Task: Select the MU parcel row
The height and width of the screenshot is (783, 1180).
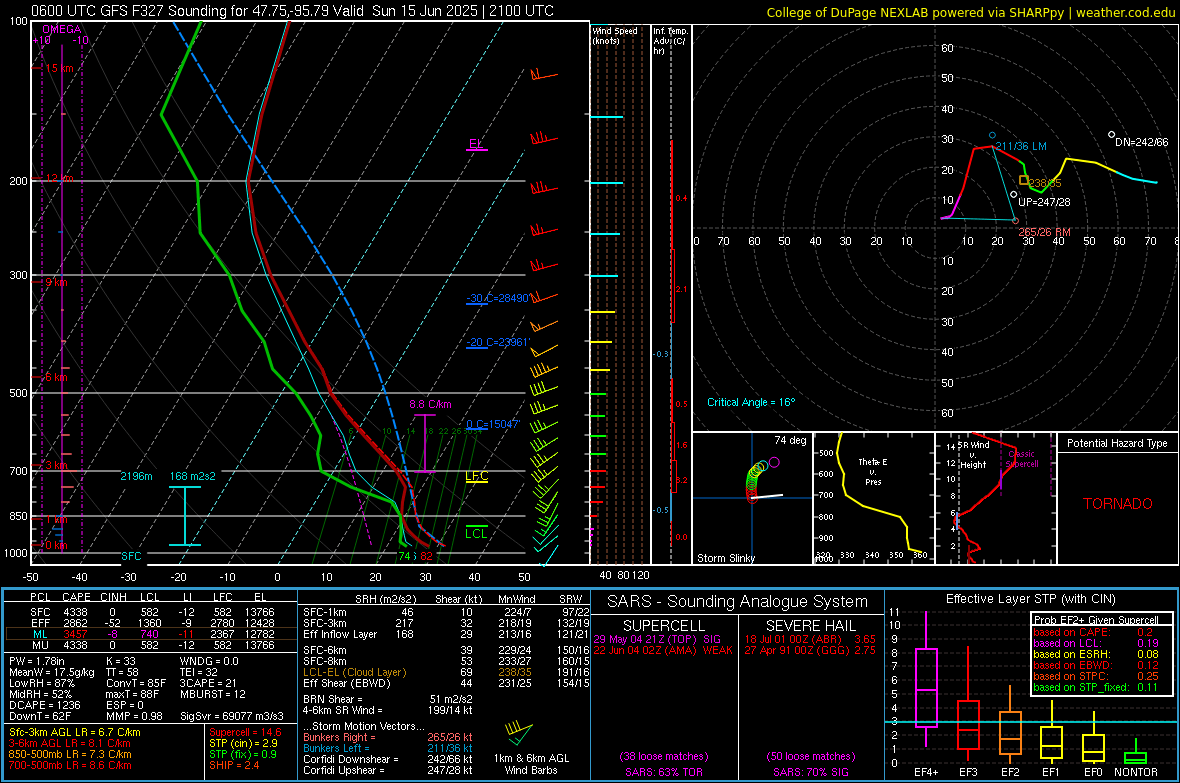Action: pos(151,644)
